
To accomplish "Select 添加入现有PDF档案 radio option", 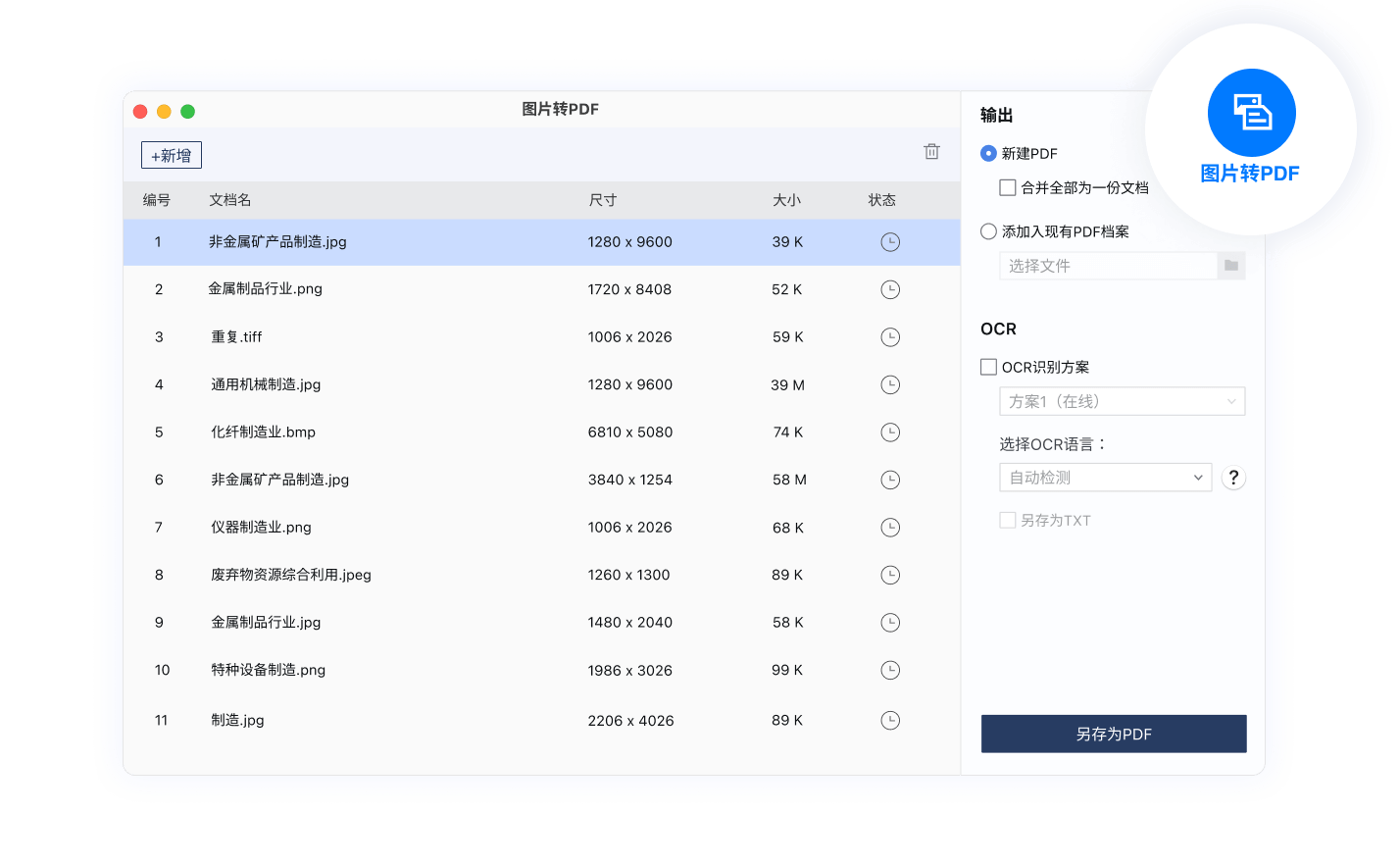I will coord(989,231).
